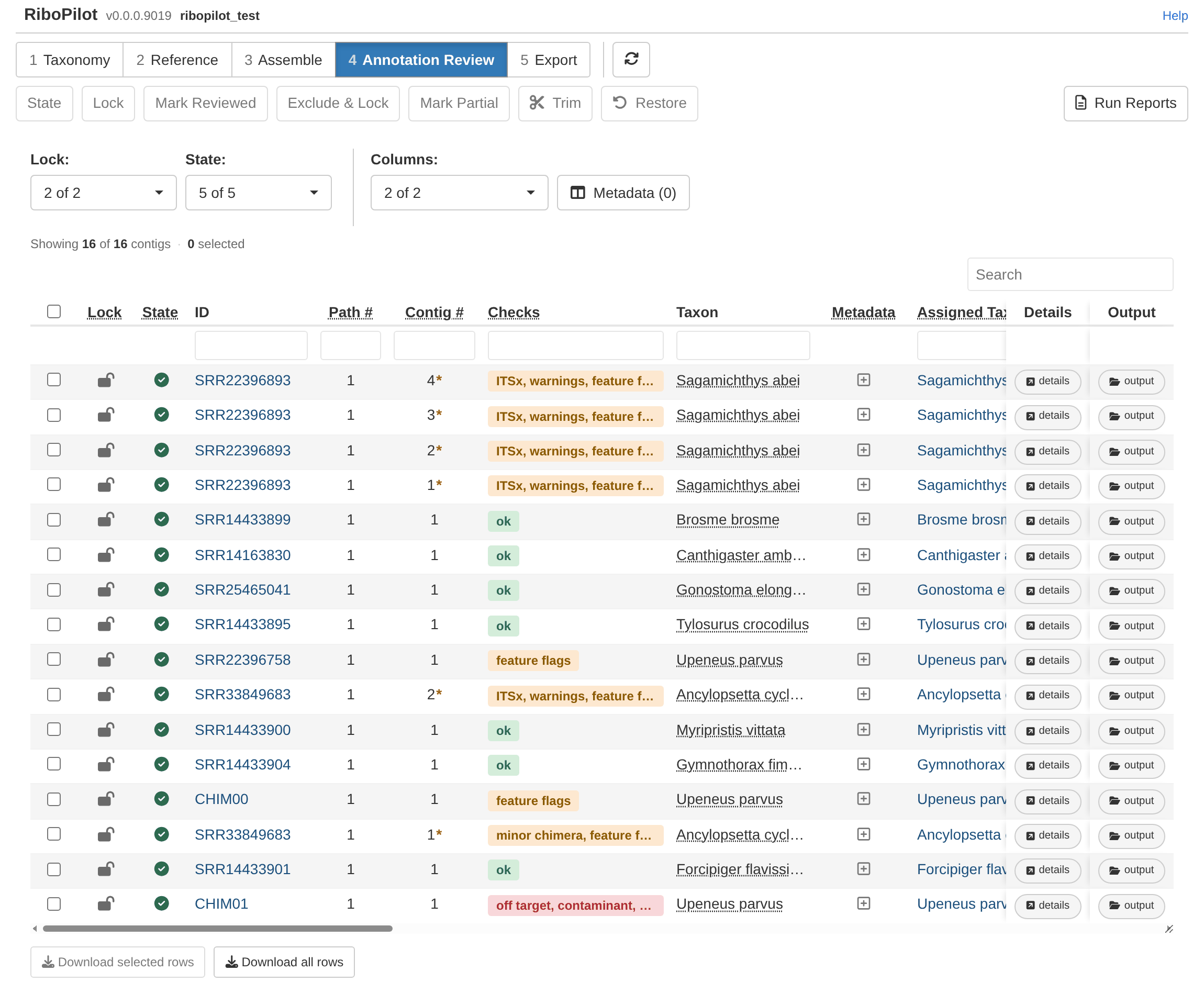The image size is (1204, 1005).
Task: Check the row checkbox for CHIM00
Action: coord(54,799)
